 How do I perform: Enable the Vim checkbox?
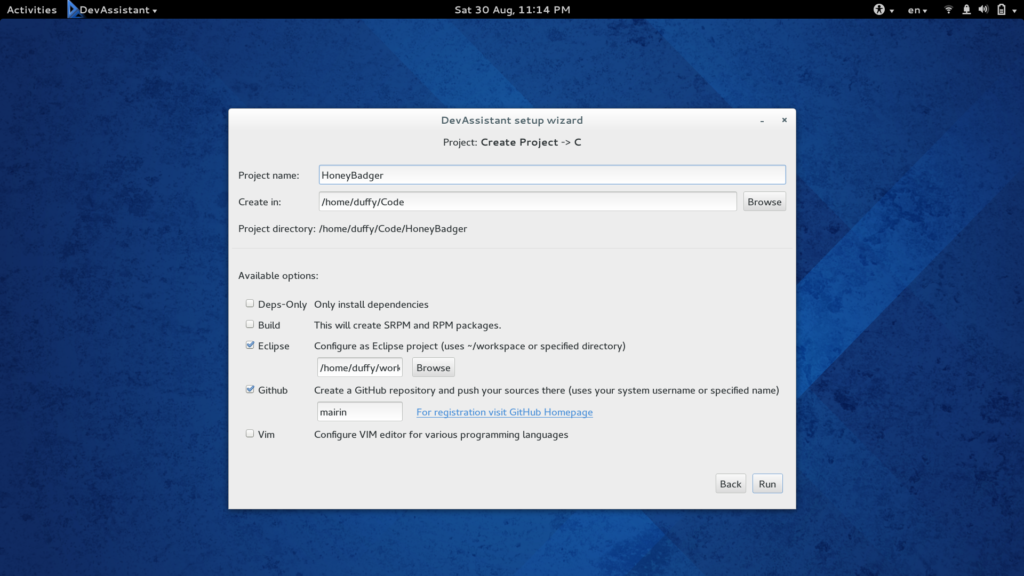point(249,434)
